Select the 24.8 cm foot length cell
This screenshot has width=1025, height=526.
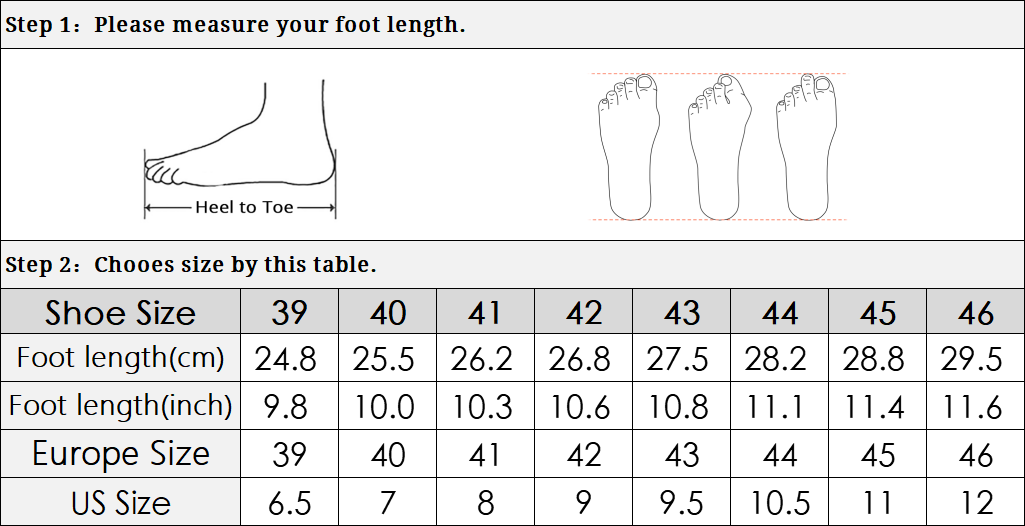289,357
